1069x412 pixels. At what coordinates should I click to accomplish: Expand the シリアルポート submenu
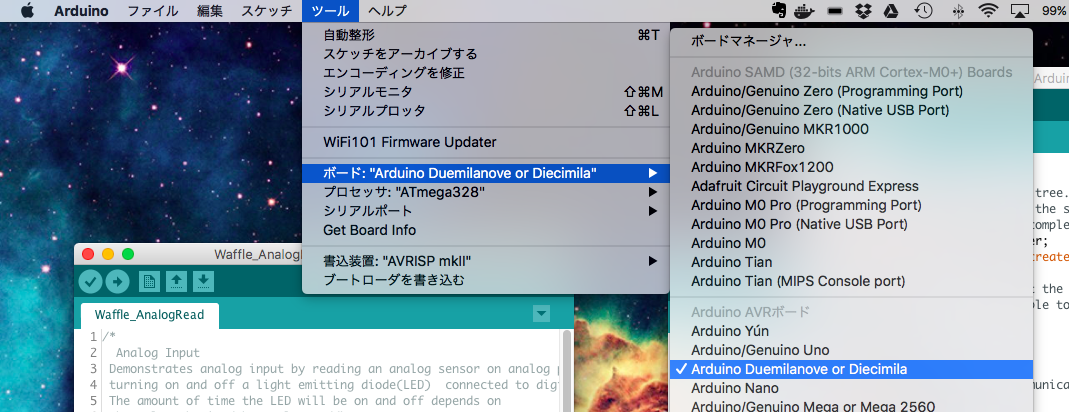[x=486, y=211]
